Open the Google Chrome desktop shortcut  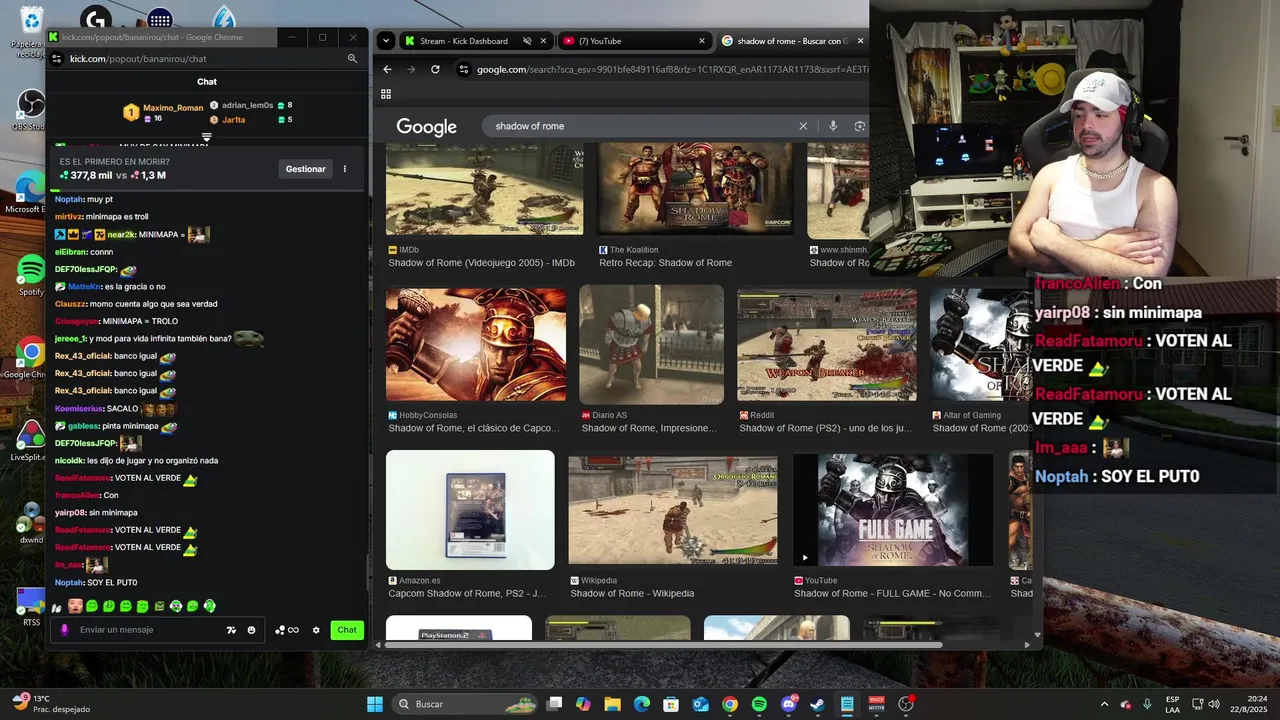coord(30,358)
